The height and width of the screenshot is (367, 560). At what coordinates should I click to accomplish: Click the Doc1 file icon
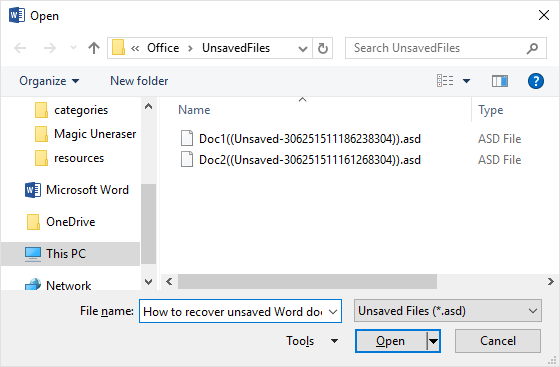pos(187,139)
